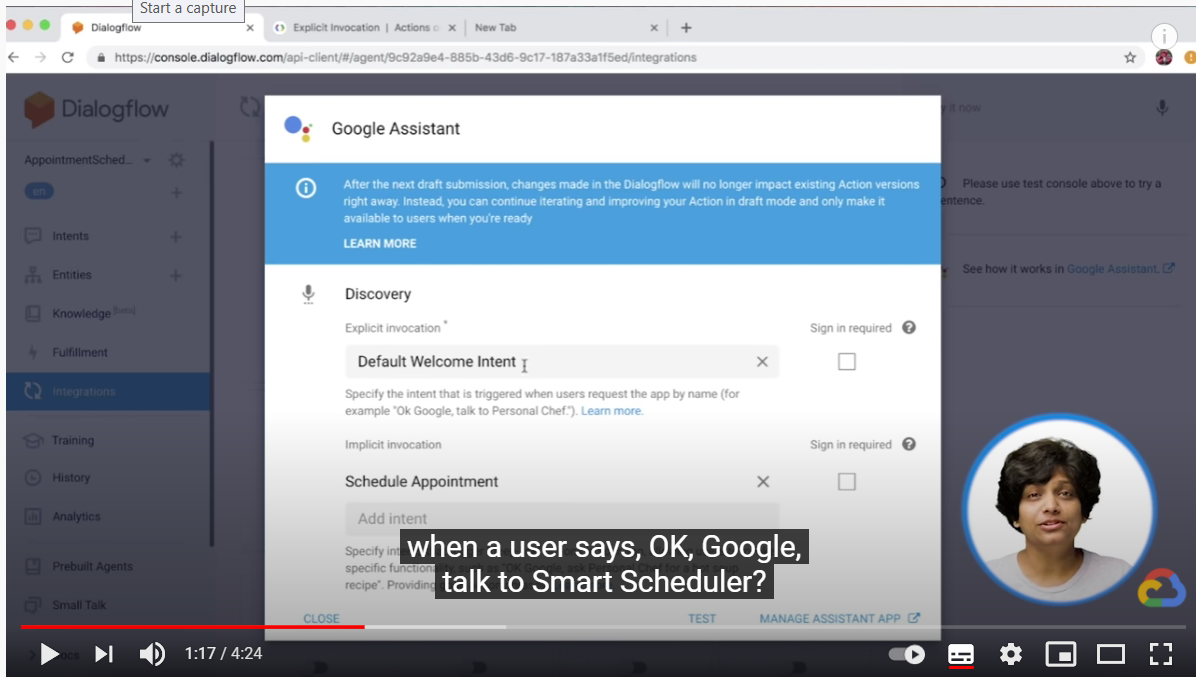Screen dimensions: 1196x677
Task: Add a new intent with plus icon
Action: point(176,236)
